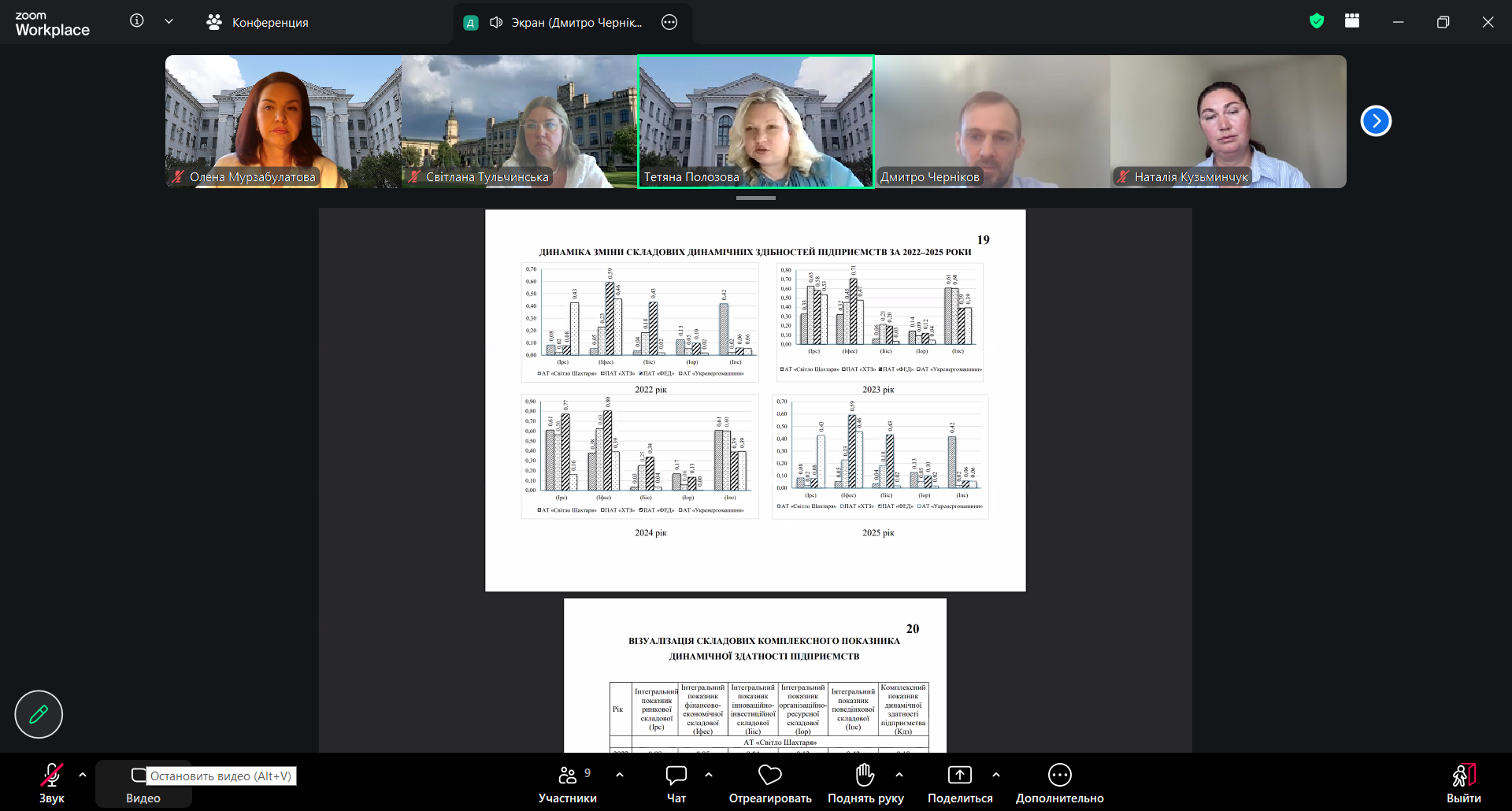1512x811 pixels.
Task: Stop the camera with Видео button
Action: click(x=143, y=784)
